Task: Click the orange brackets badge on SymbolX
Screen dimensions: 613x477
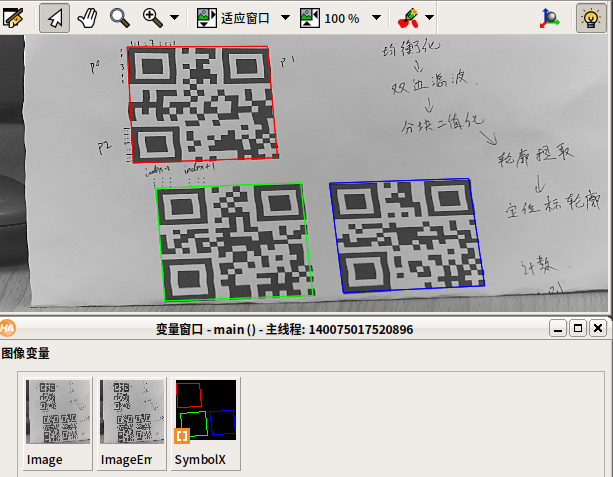Action: point(182,436)
